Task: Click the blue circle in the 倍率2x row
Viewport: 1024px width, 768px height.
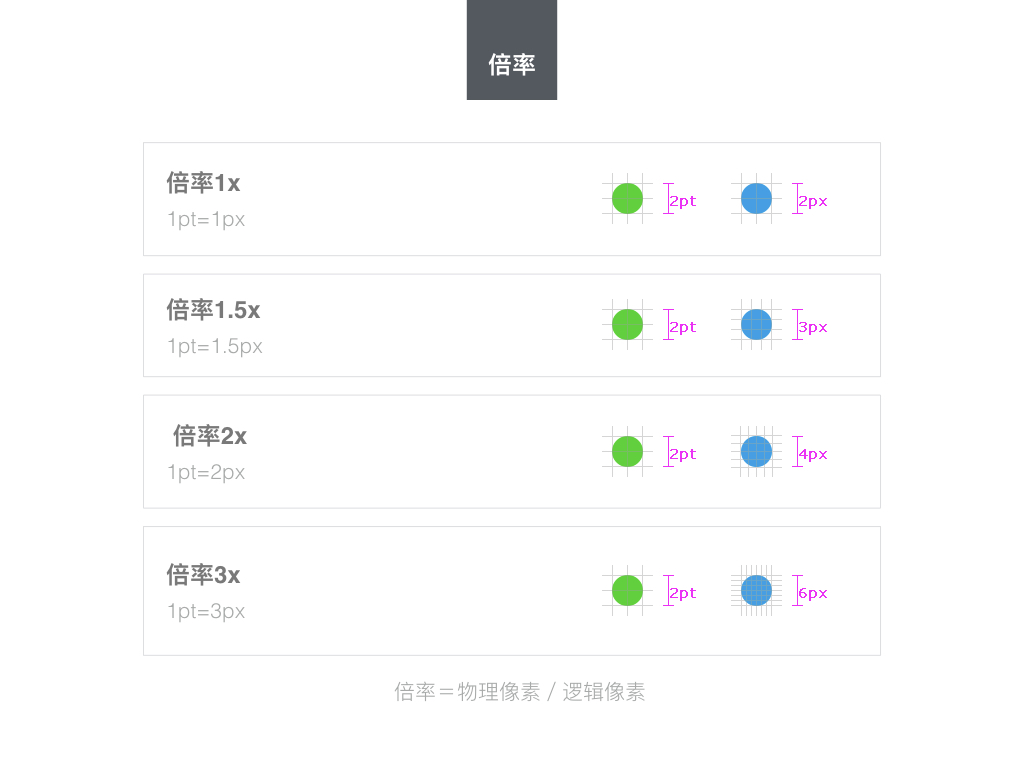Action: click(756, 452)
